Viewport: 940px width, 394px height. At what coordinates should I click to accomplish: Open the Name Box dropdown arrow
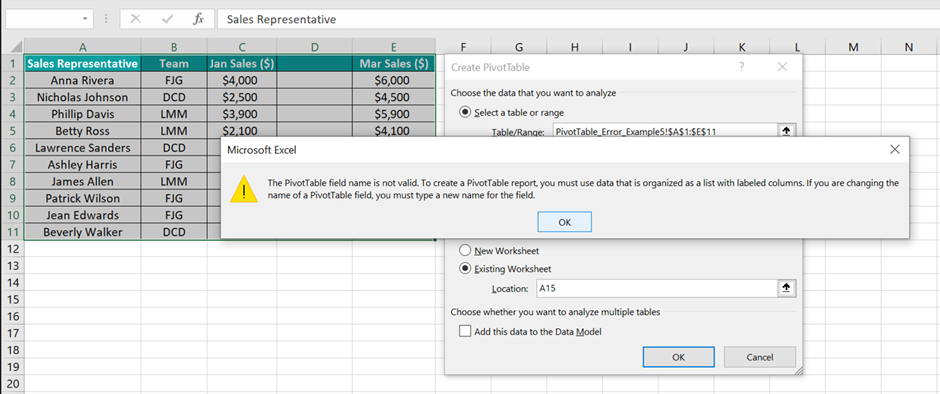click(85, 19)
